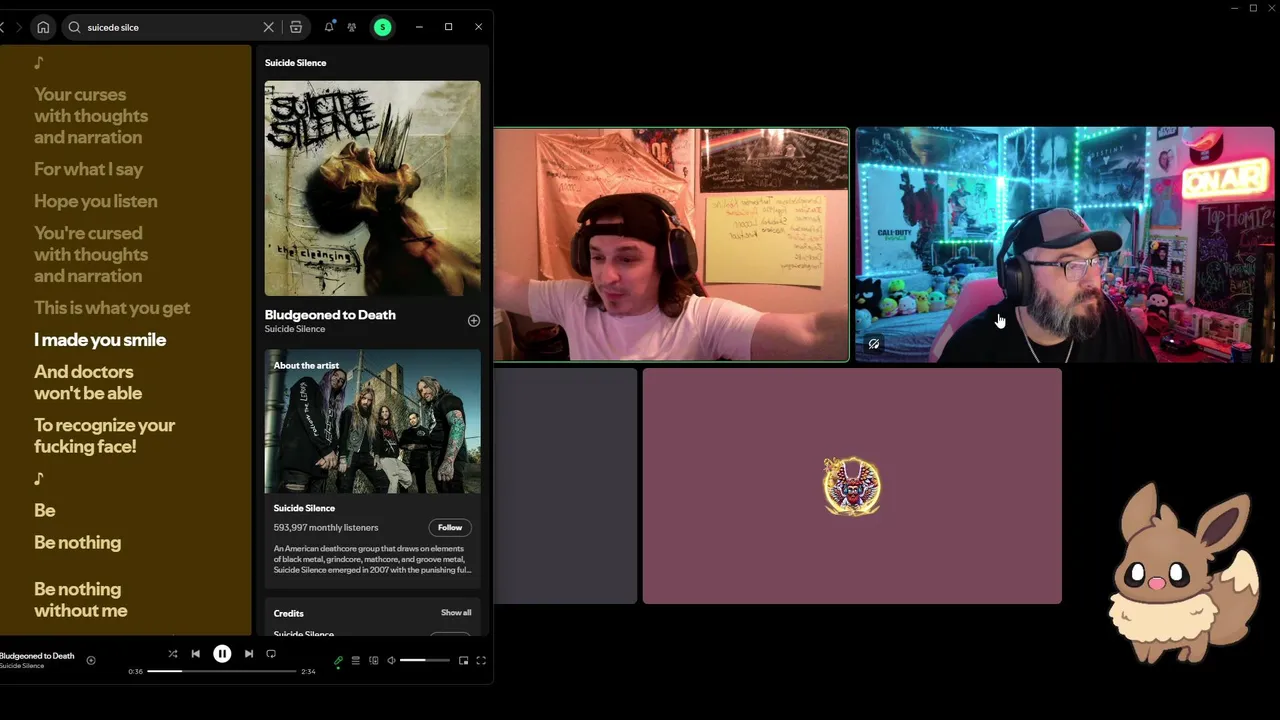Adjust the volume slider
The image size is (1280, 720).
click(x=425, y=661)
